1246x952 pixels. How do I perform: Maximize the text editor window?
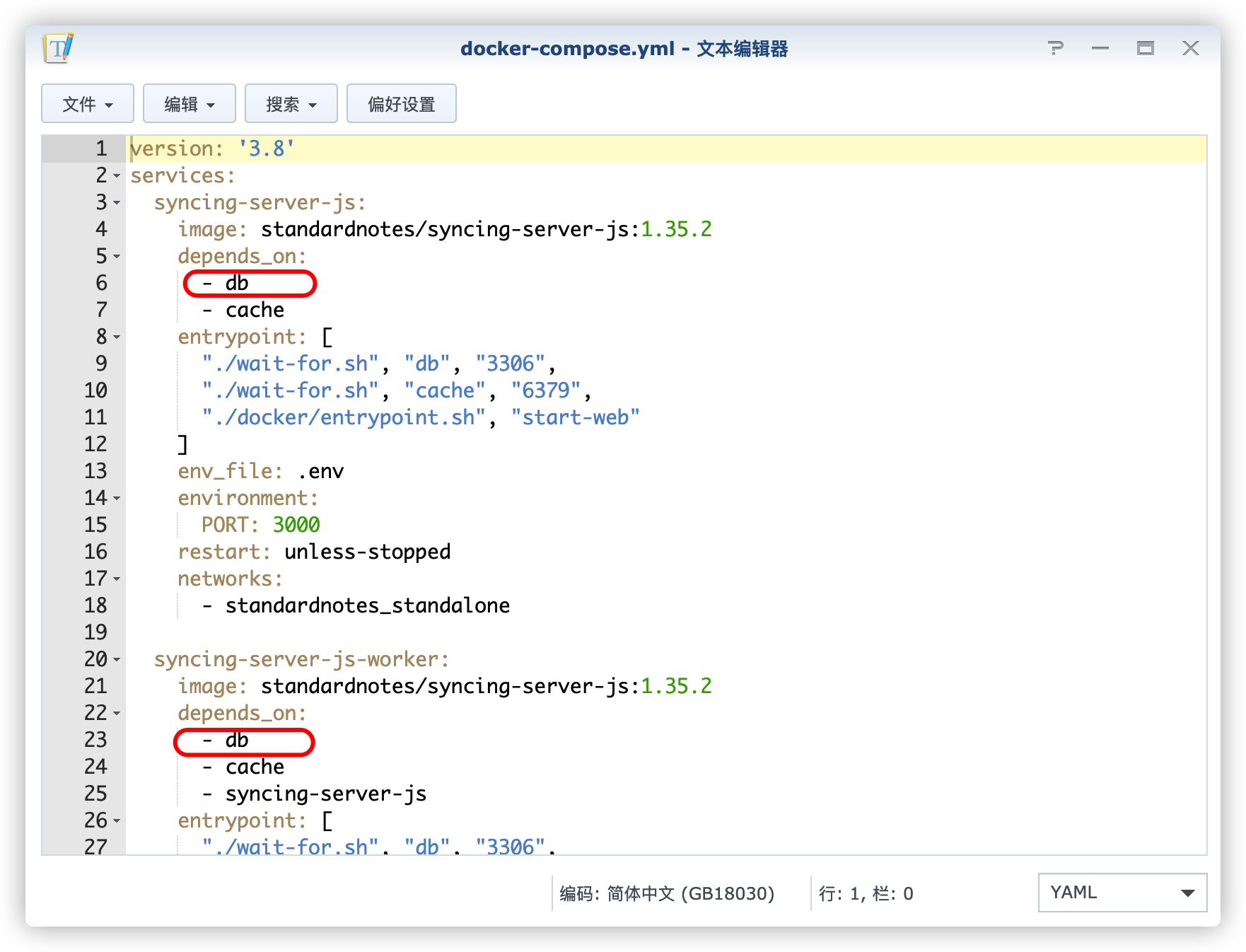tap(1146, 48)
